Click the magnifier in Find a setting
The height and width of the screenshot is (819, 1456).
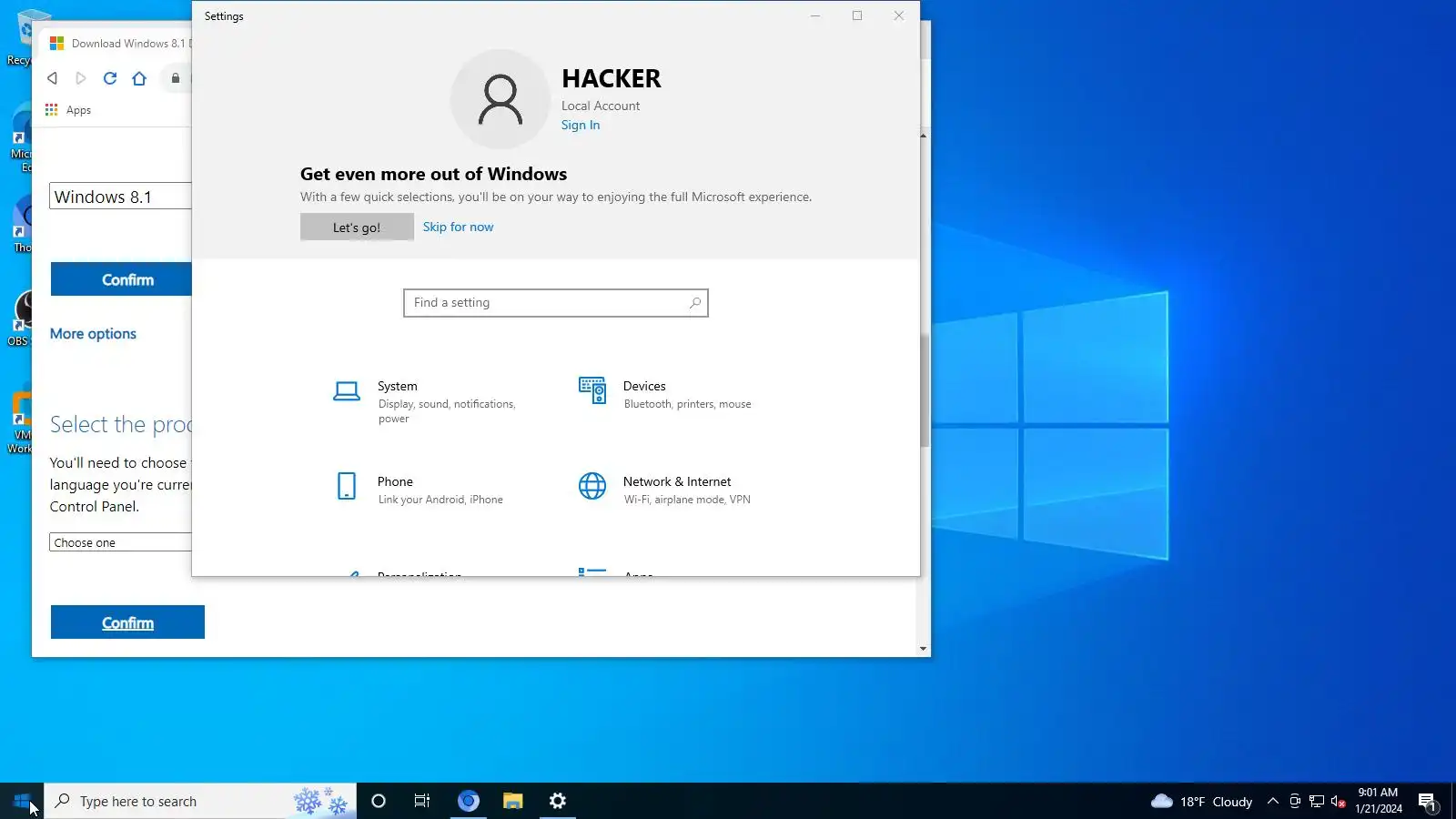(695, 303)
